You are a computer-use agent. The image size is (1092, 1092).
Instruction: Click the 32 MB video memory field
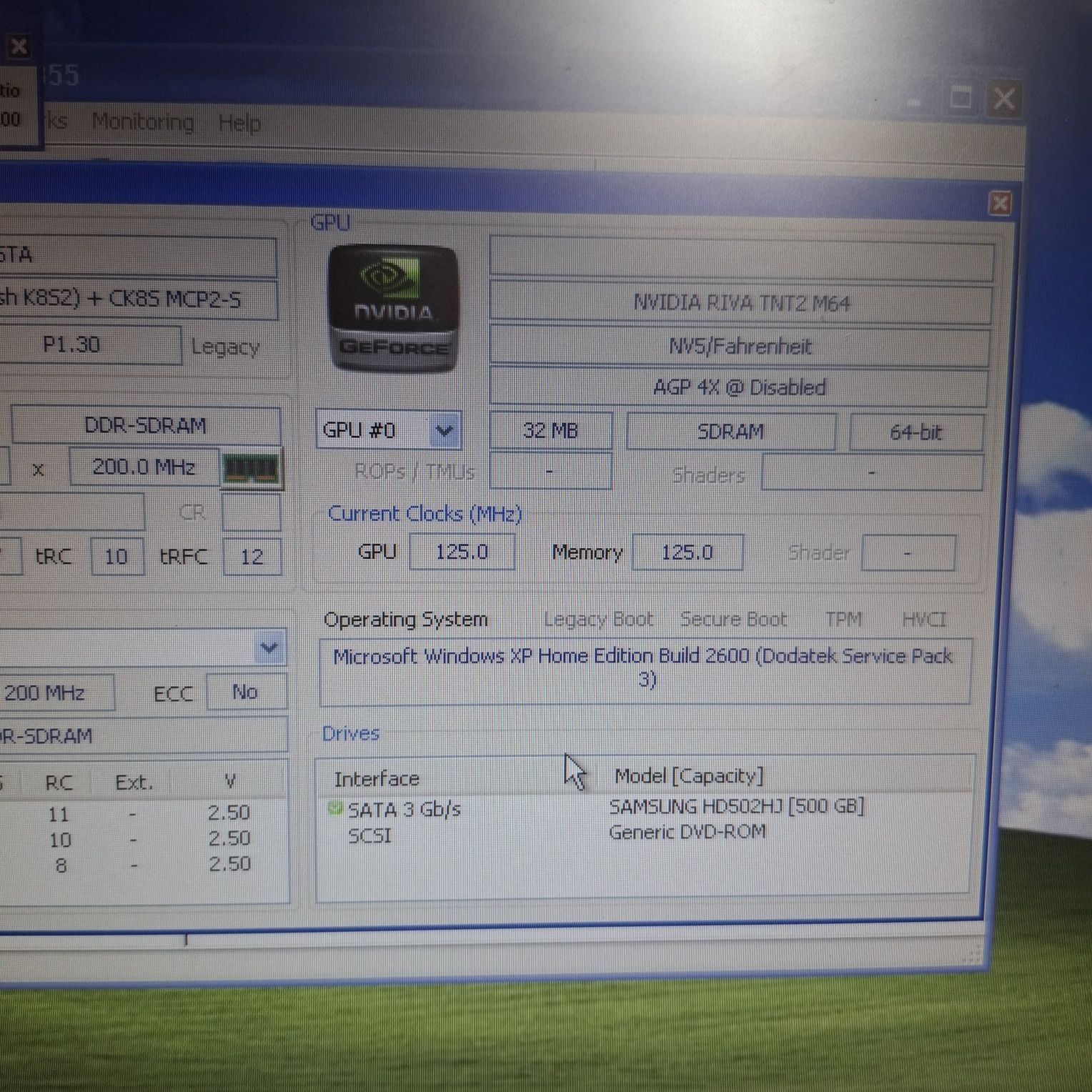coord(550,430)
